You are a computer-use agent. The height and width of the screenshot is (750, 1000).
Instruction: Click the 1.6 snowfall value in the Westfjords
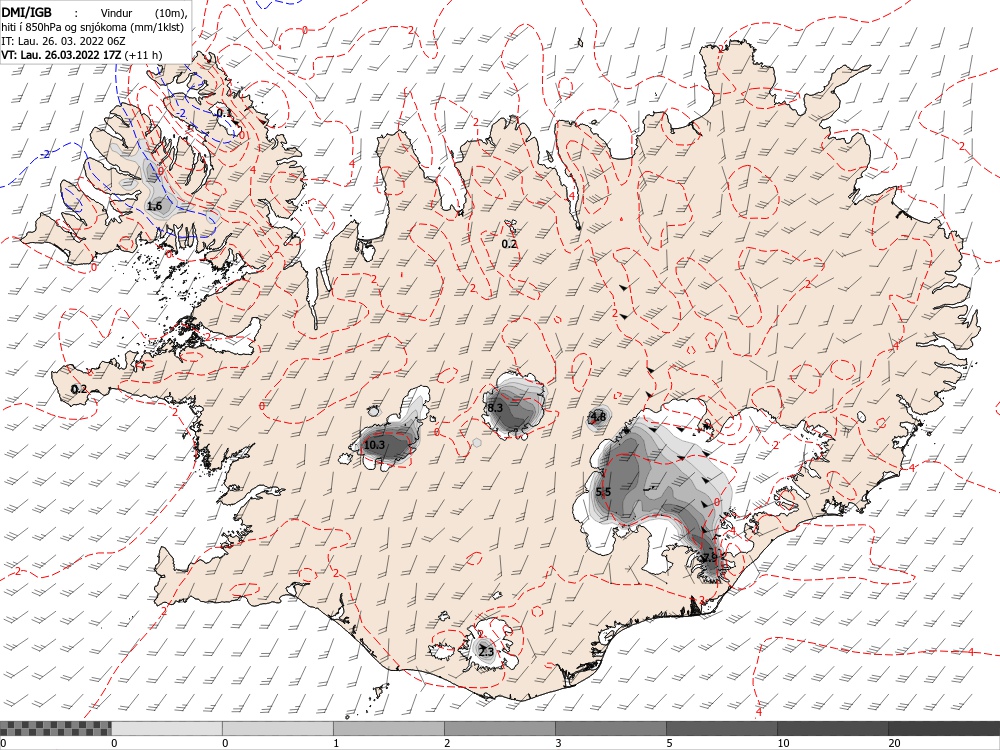[x=154, y=206]
